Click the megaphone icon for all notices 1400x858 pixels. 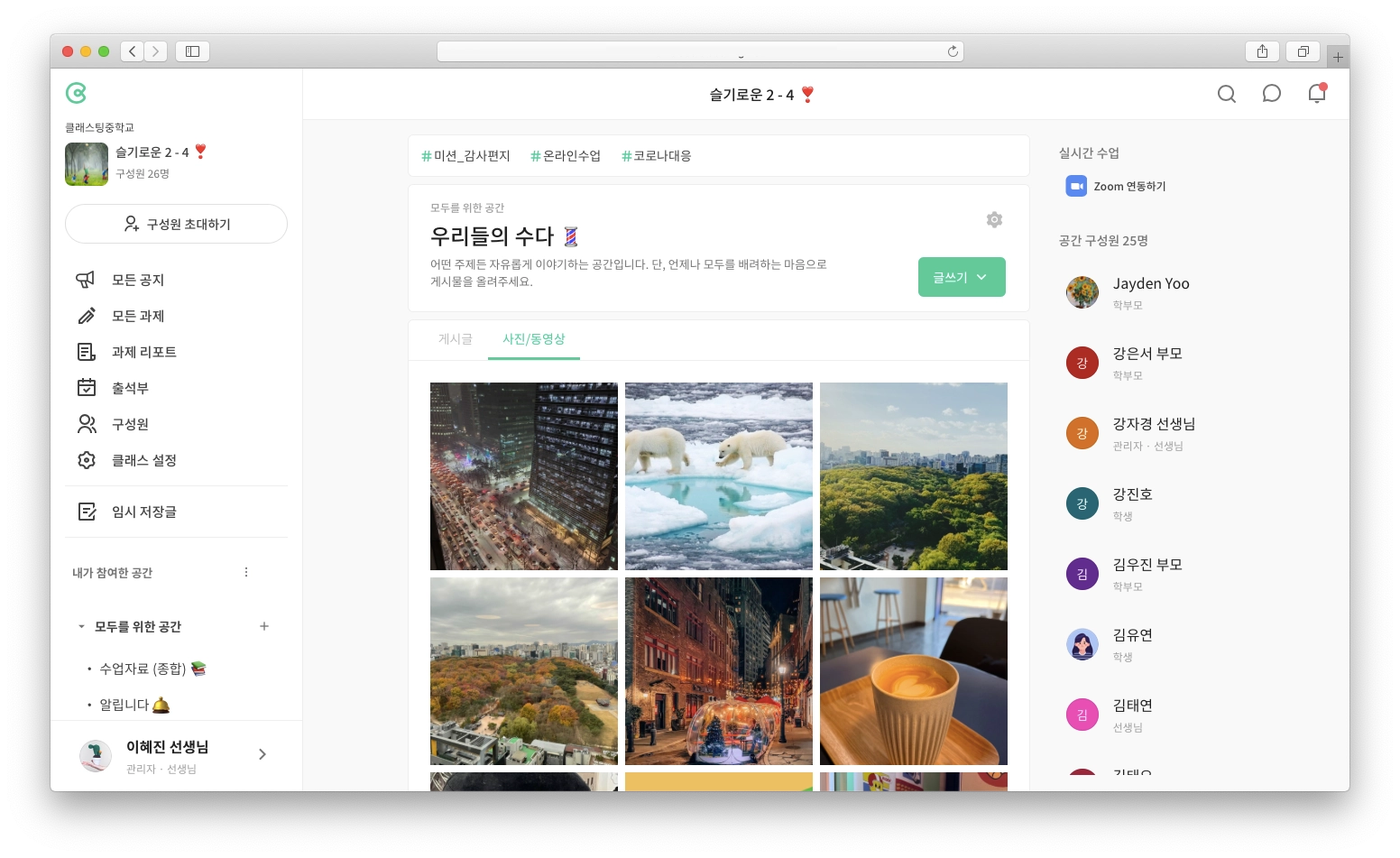point(86,280)
